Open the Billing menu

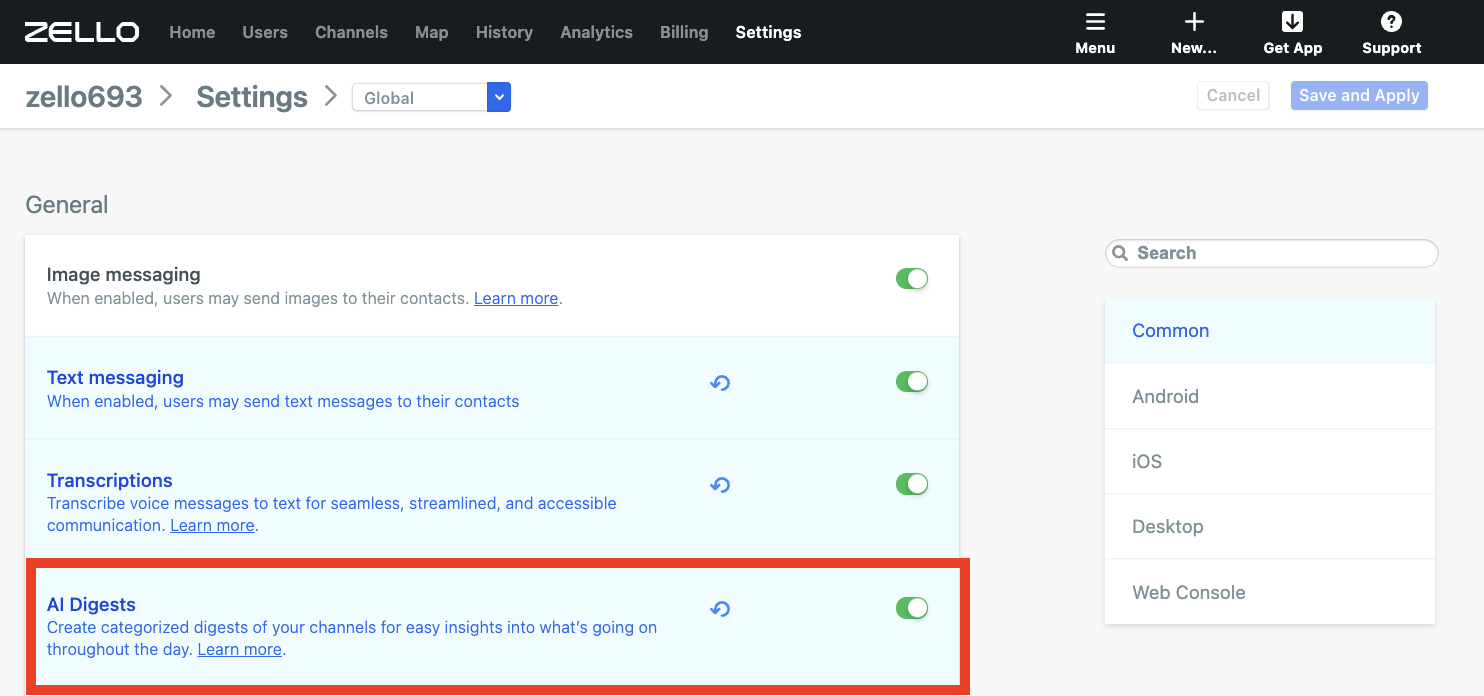point(684,32)
